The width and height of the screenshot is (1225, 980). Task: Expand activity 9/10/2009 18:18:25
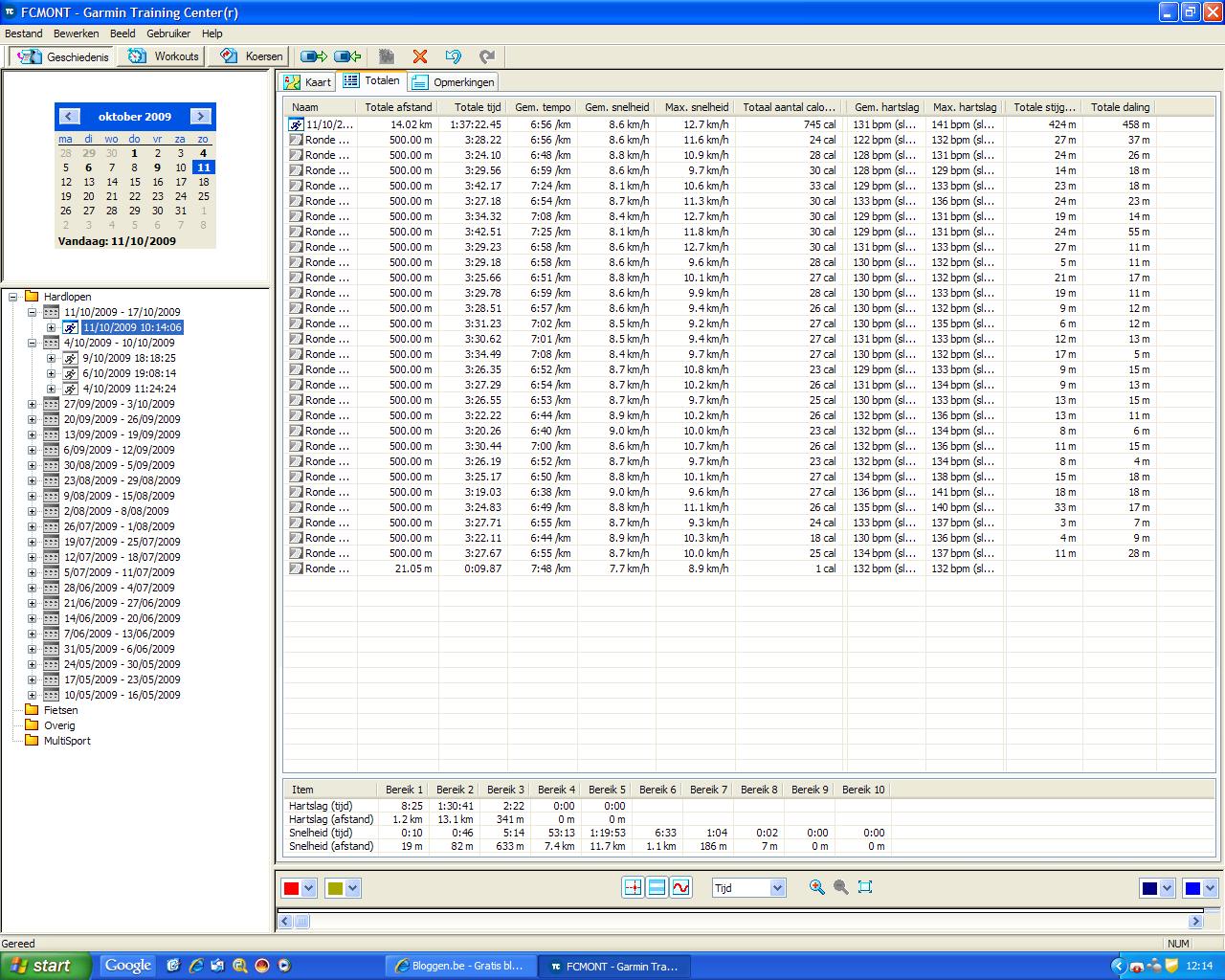click(x=51, y=358)
